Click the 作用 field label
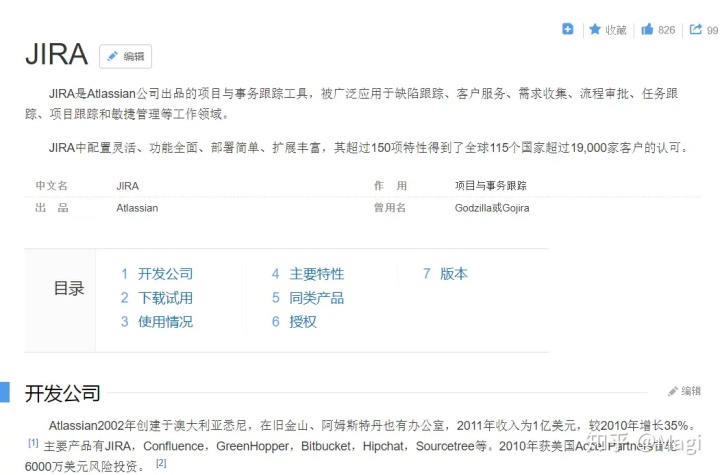720x475 pixels. [x=390, y=186]
